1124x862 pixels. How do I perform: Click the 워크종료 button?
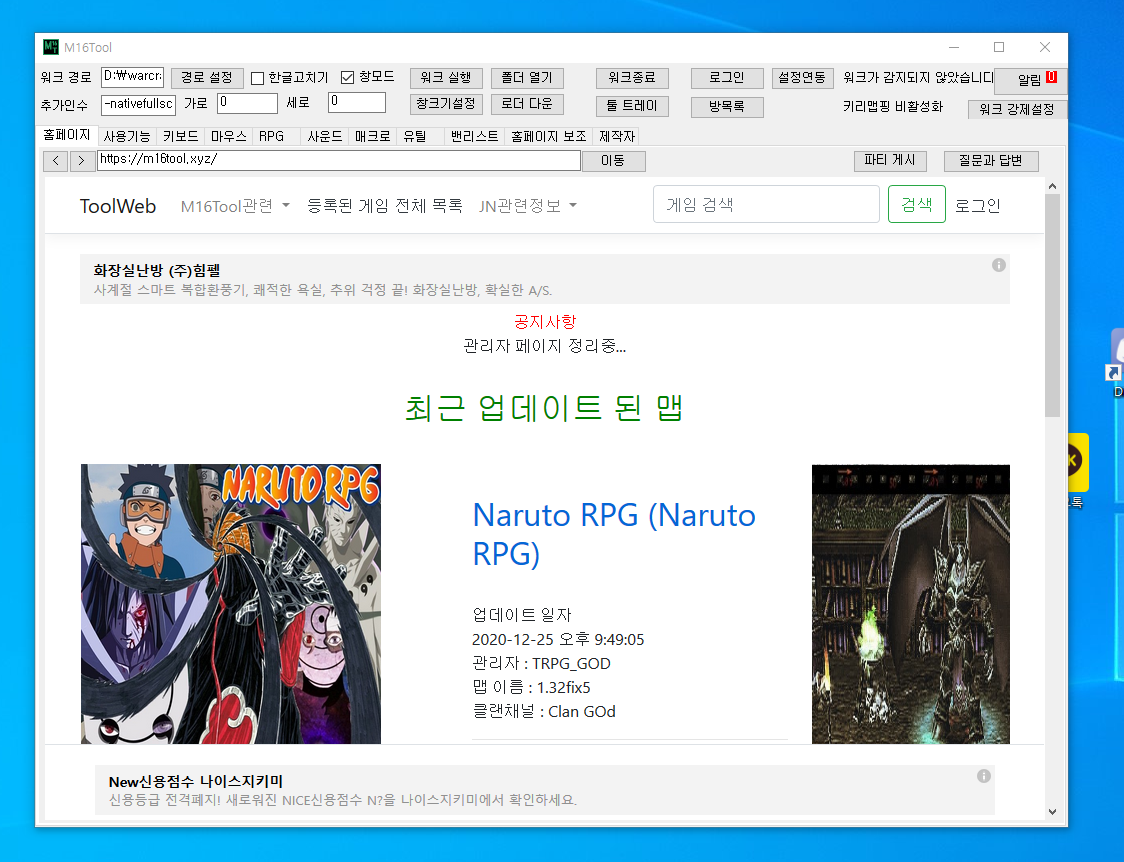point(632,77)
